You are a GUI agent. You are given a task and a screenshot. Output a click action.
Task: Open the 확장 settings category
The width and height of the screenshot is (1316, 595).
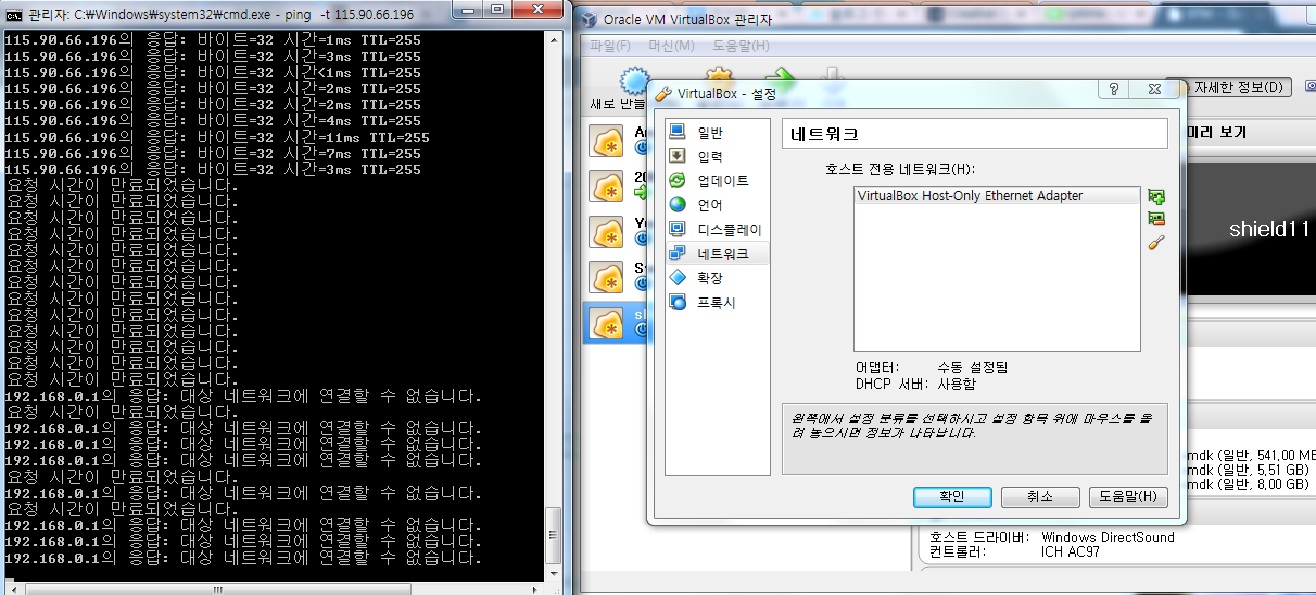(718, 278)
